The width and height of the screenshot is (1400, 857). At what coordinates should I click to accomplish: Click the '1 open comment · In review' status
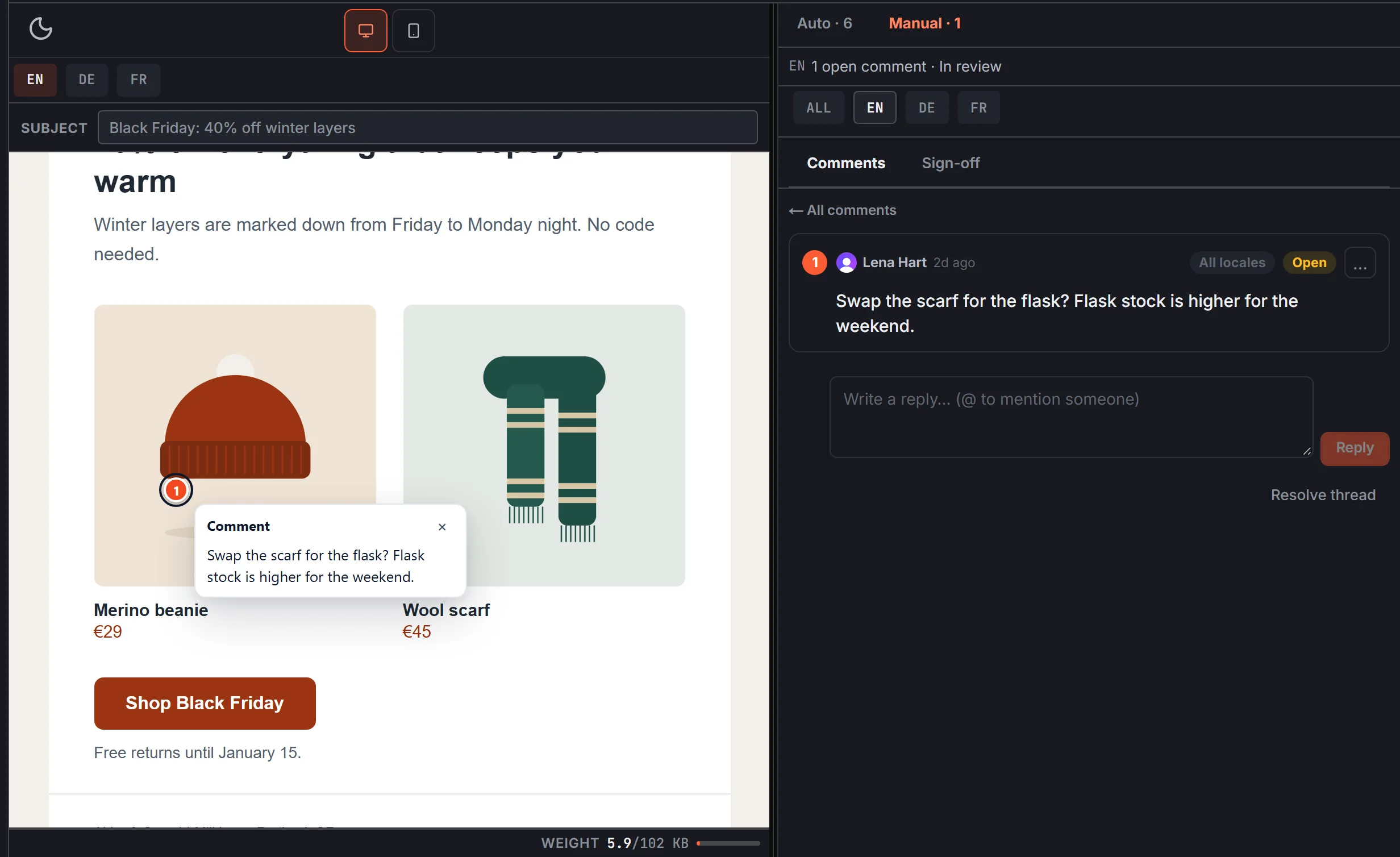point(906,66)
